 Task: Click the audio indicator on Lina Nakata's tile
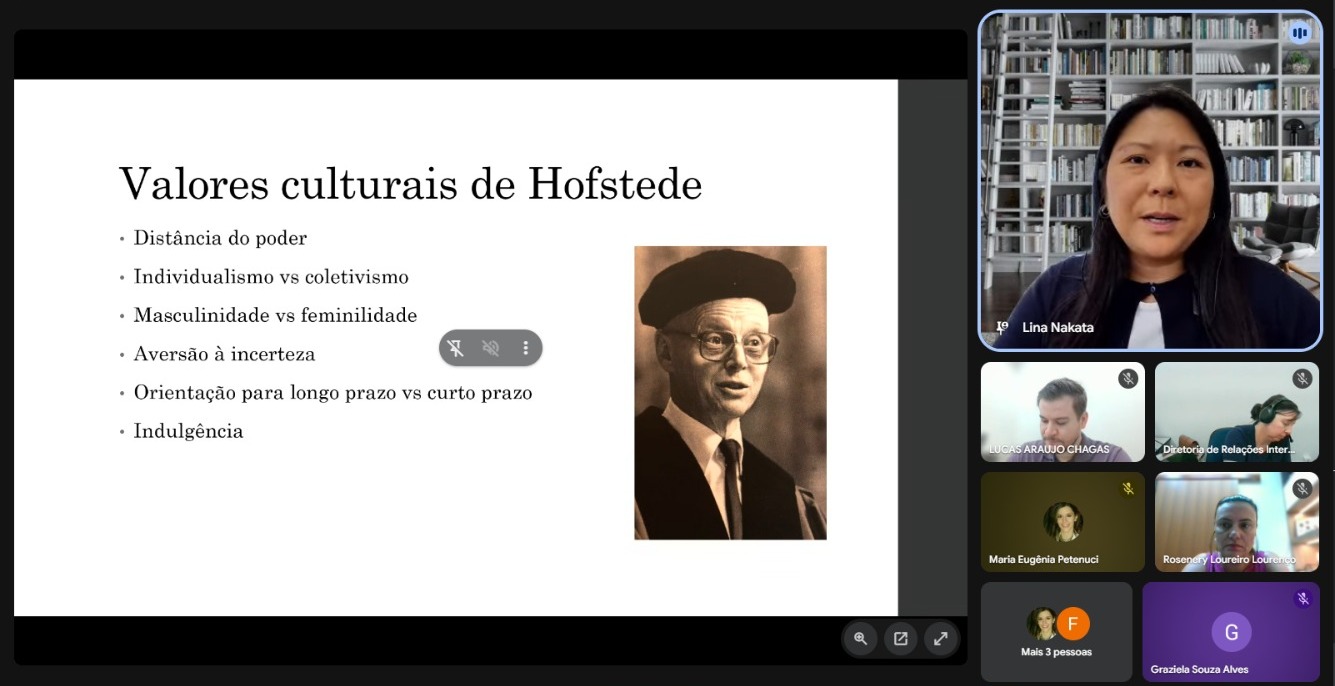pos(1299,33)
